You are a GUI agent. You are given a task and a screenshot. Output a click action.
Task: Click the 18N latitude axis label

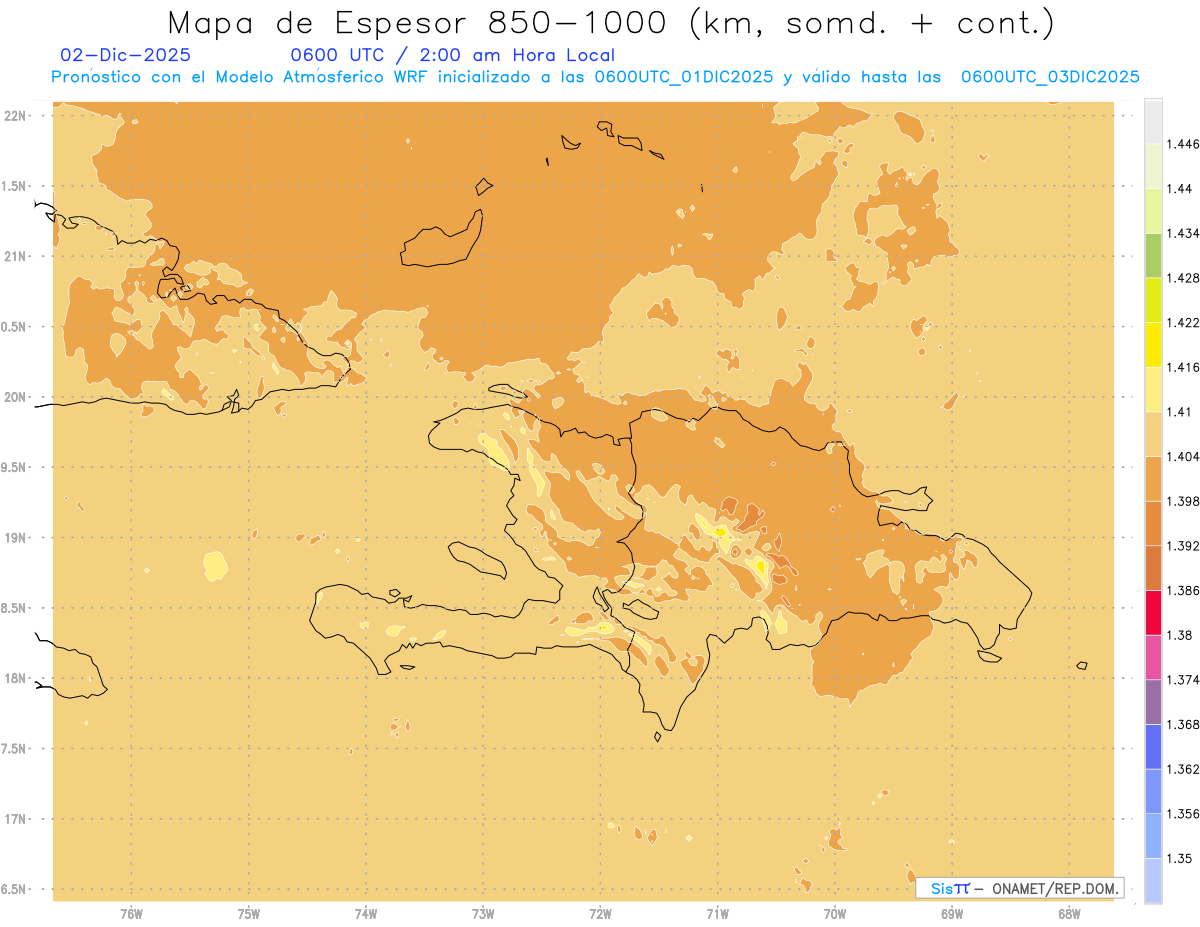[x=17, y=679]
